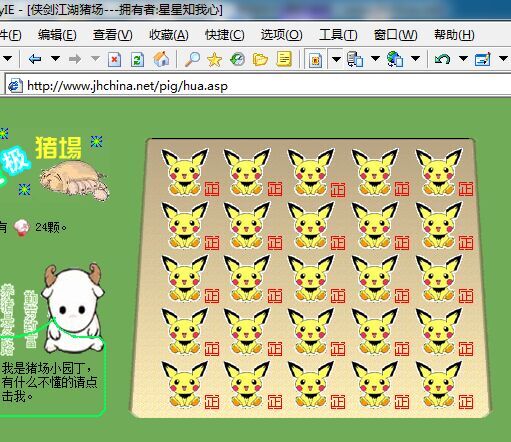Open the 快捷(C) menu
This screenshot has width=511, height=442.
225,35
